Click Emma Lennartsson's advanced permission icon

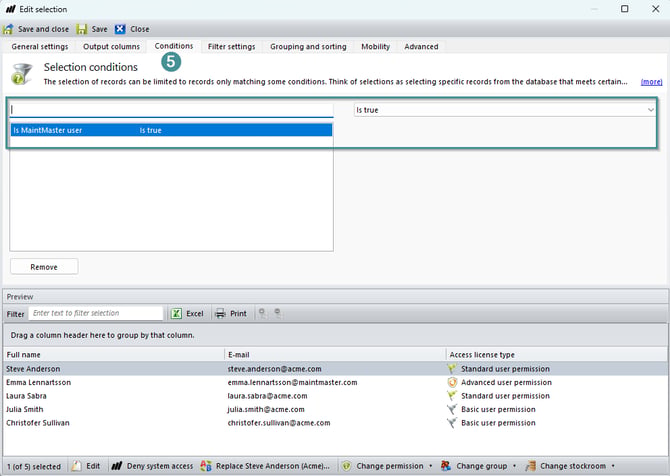click(452, 382)
